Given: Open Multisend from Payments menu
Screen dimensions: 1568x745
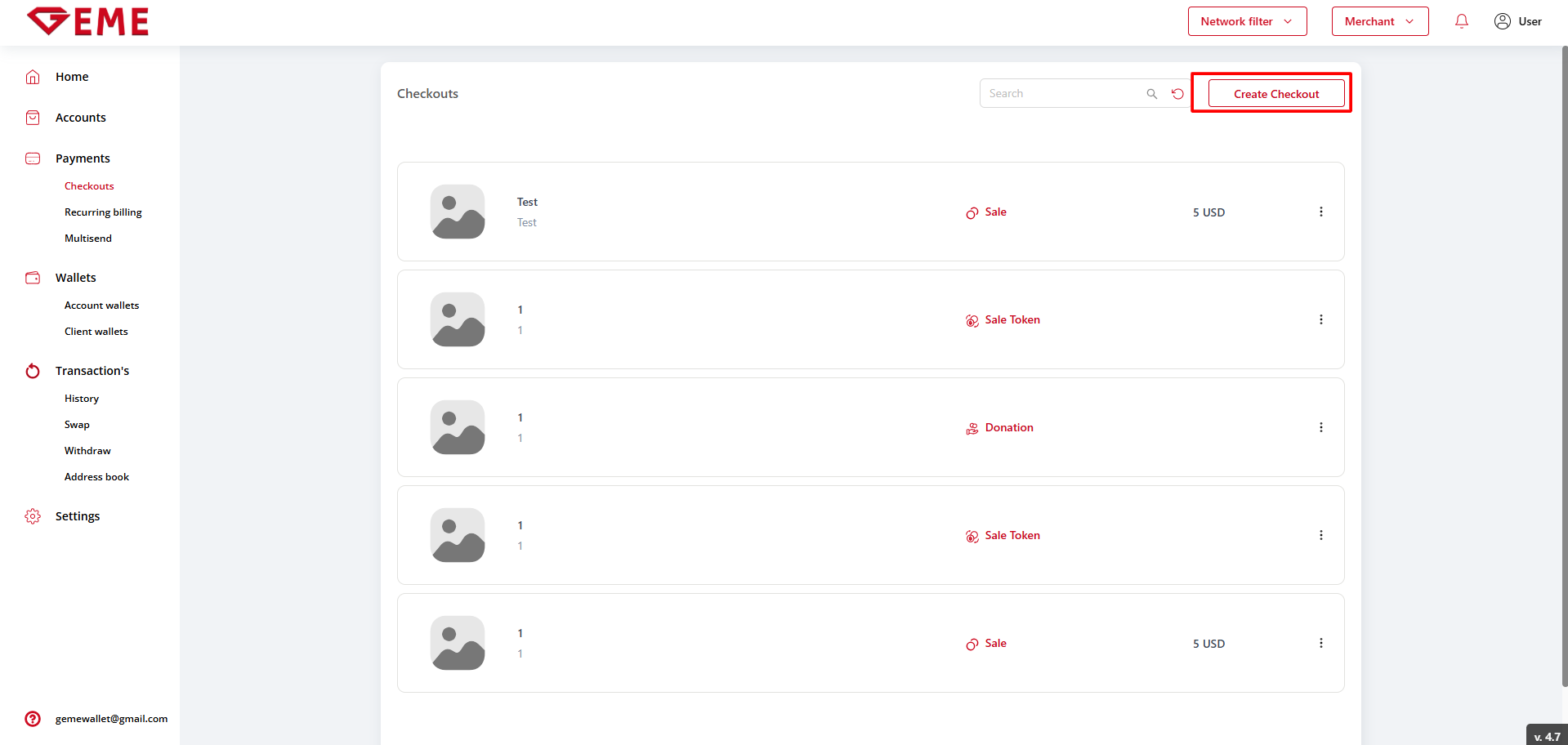Looking at the screenshot, I should point(88,239).
